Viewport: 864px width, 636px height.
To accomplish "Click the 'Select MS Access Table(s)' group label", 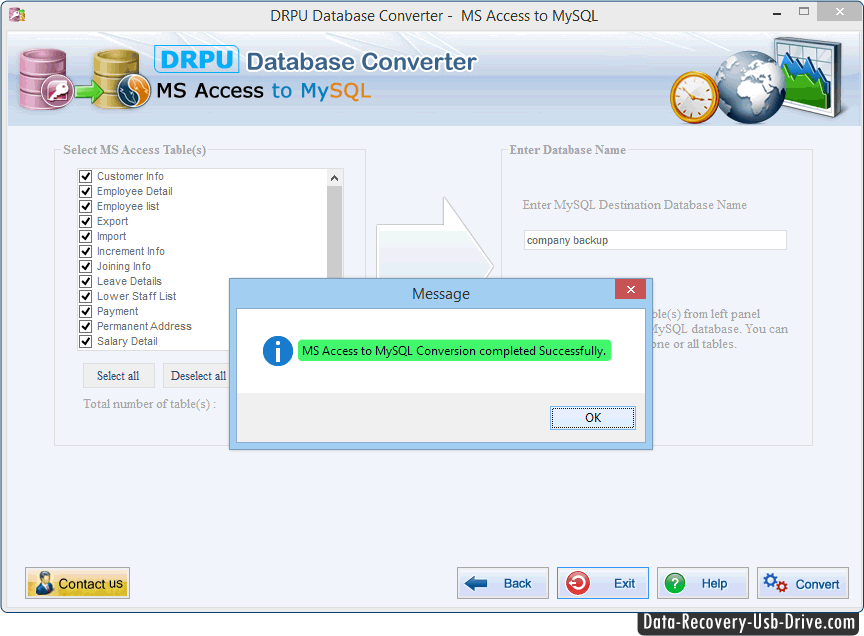I will point(134,150).
